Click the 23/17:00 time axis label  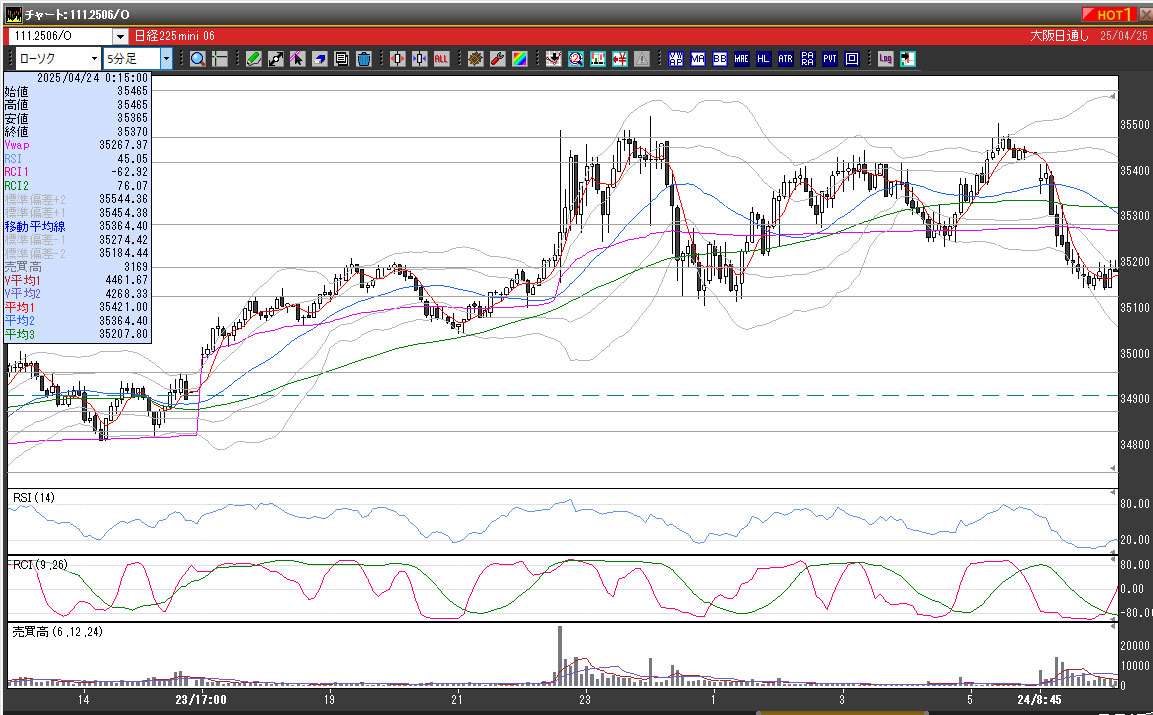tap(201, 700)
